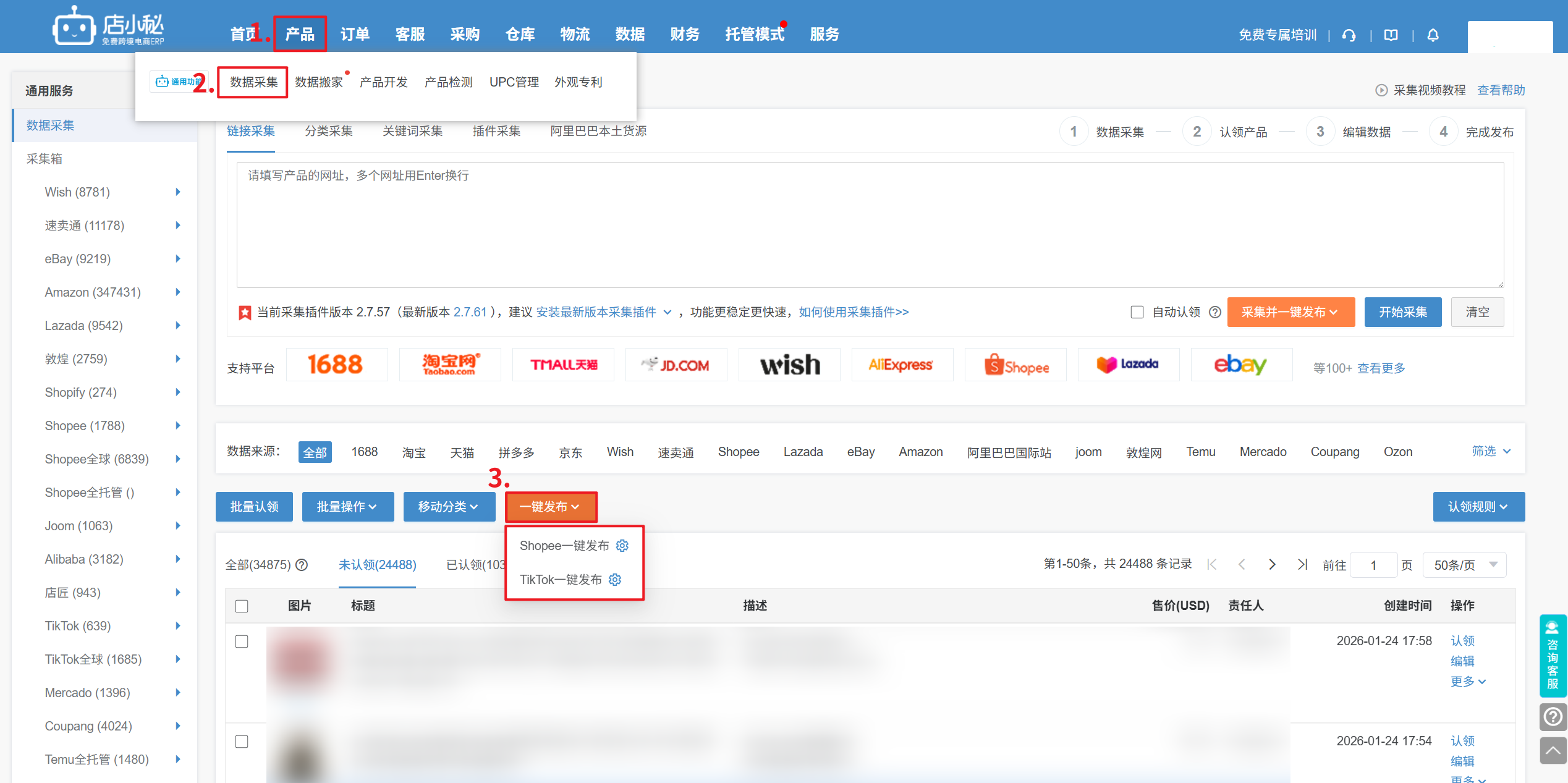Screen dimensions: 1568x783
Task: Click the notification bell icon
Action: tap(1433, 35)
